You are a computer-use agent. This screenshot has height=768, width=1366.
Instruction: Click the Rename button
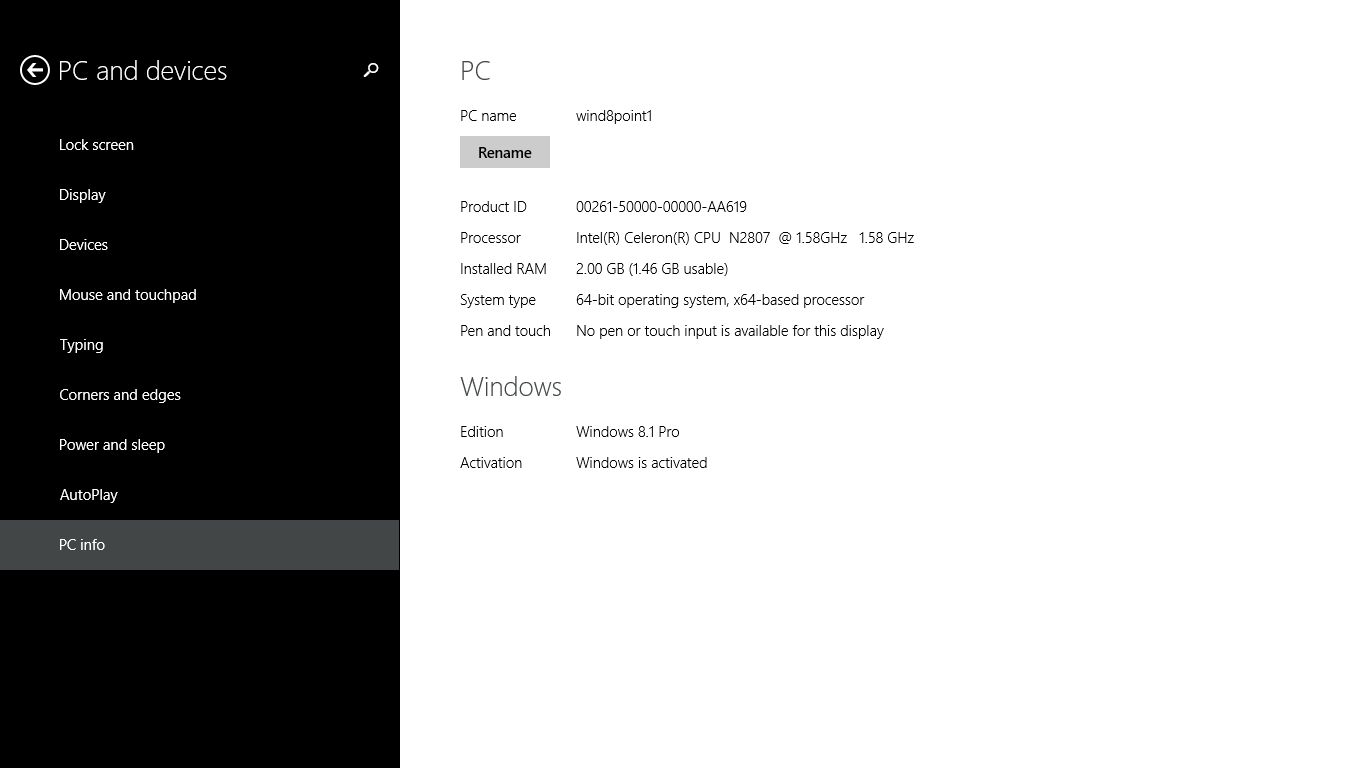(505, 152)
